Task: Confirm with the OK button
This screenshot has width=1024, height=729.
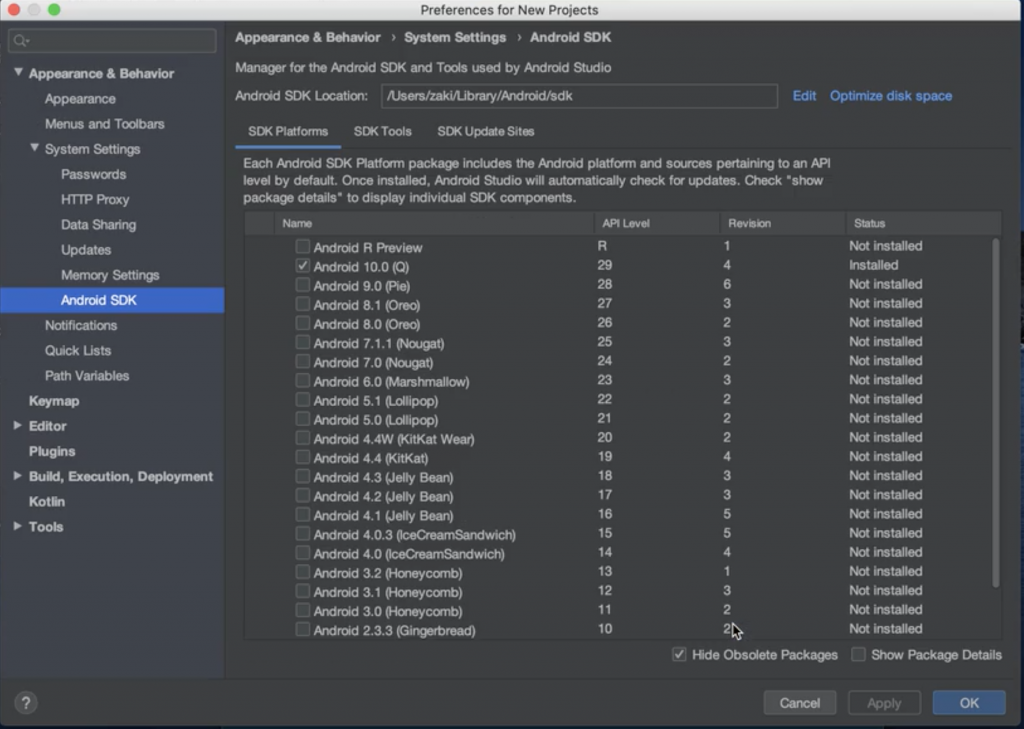Action: click(x=969, y=703)
